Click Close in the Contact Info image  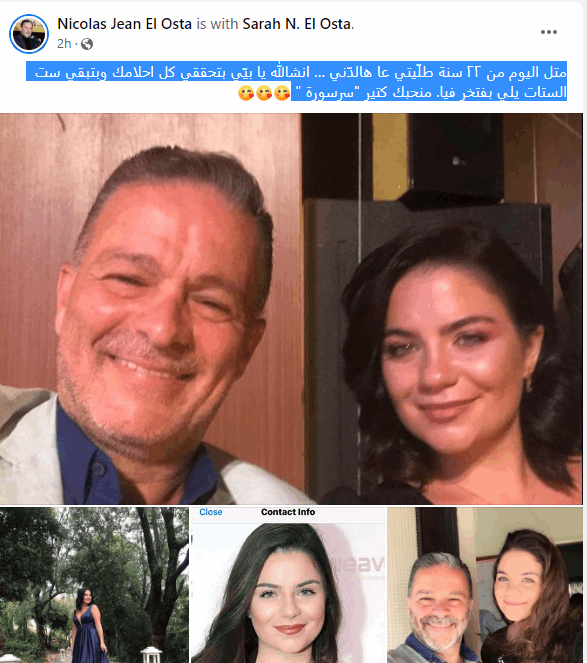click(x=211, y=512)
